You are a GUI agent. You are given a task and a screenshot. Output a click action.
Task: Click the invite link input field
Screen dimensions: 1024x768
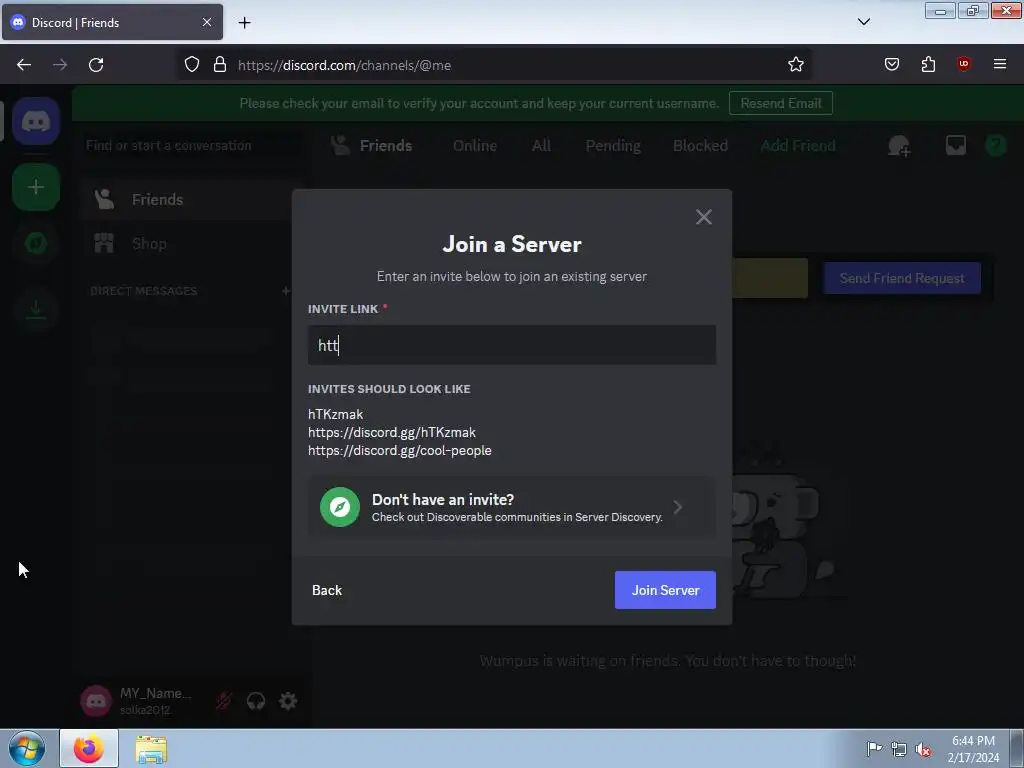coord(511,345)
